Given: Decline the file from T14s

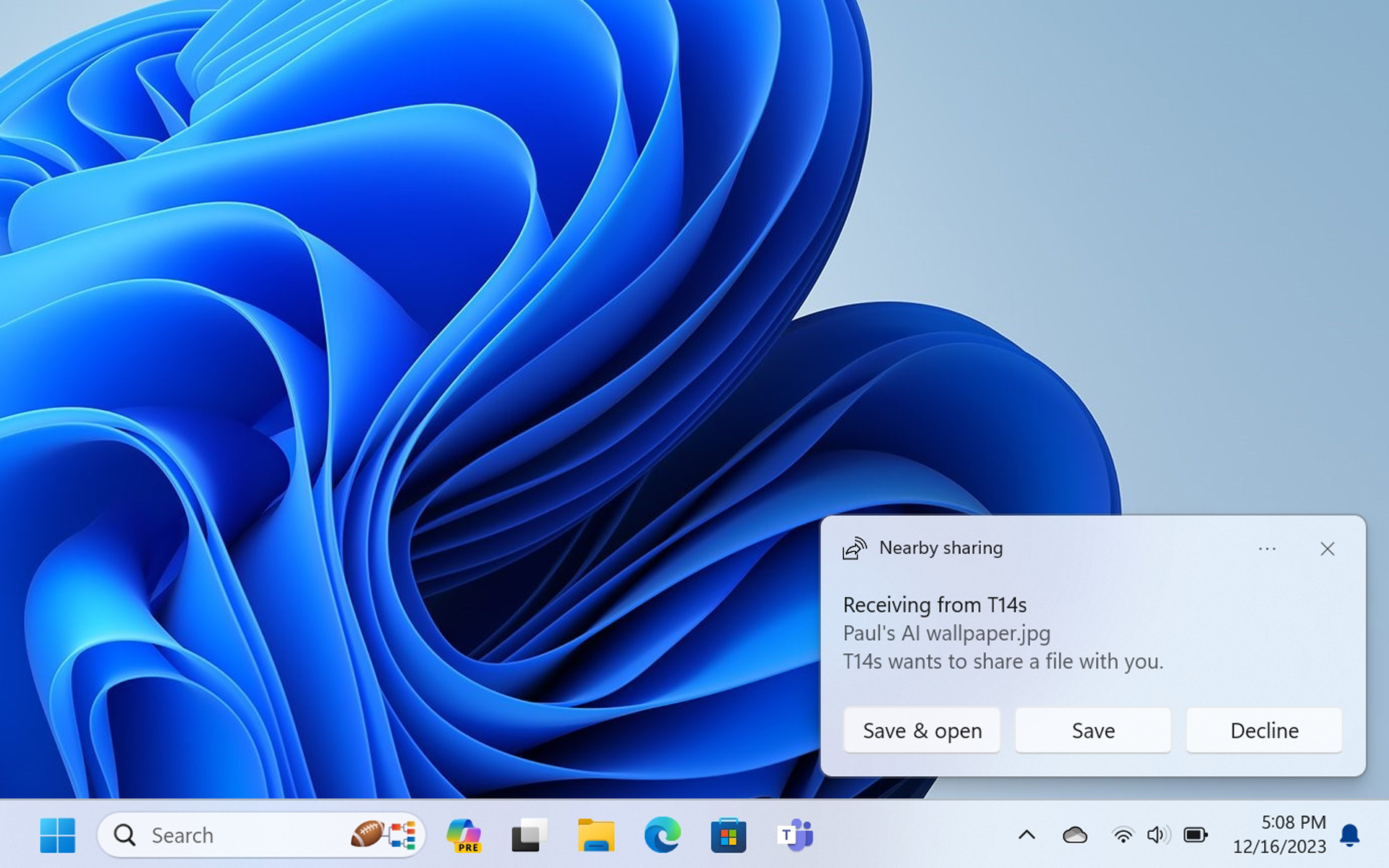Looking at the screenshot, I should pos(1264,731).
